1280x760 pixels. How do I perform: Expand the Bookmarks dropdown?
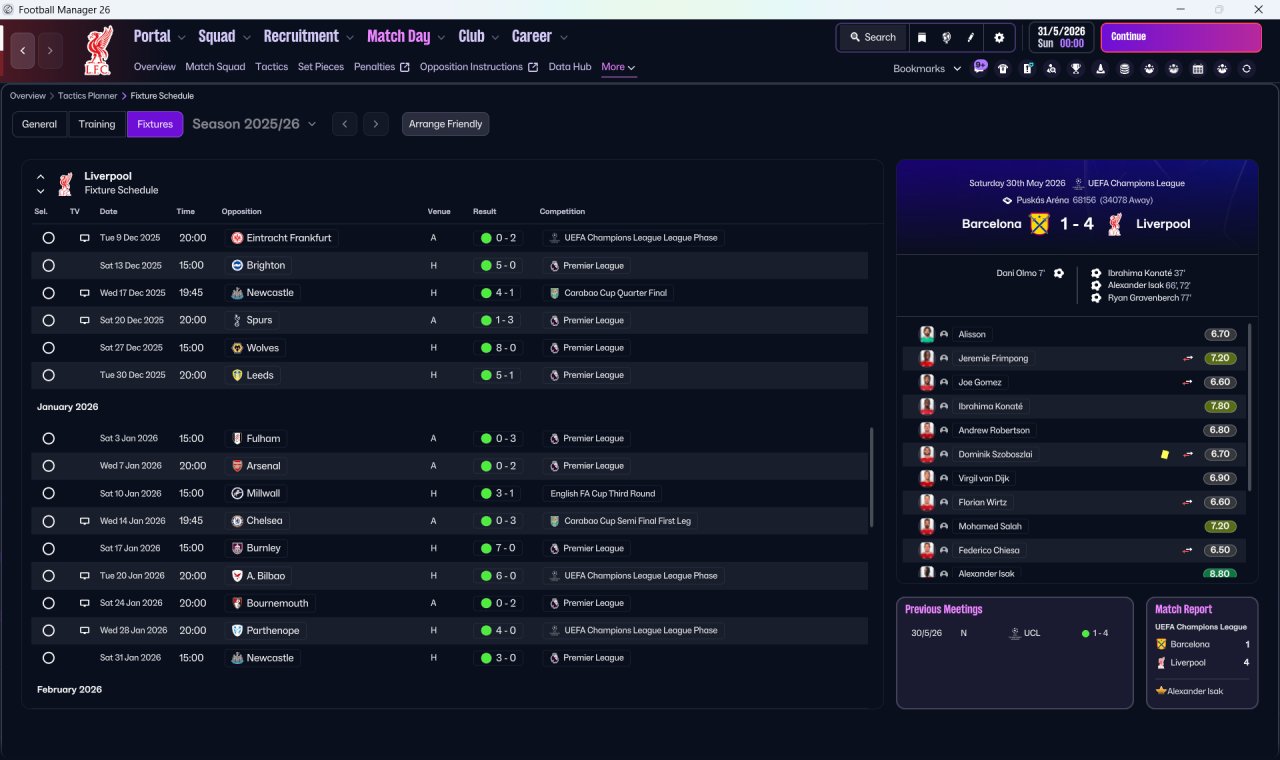pyautogui.click(x=927, y=69)
